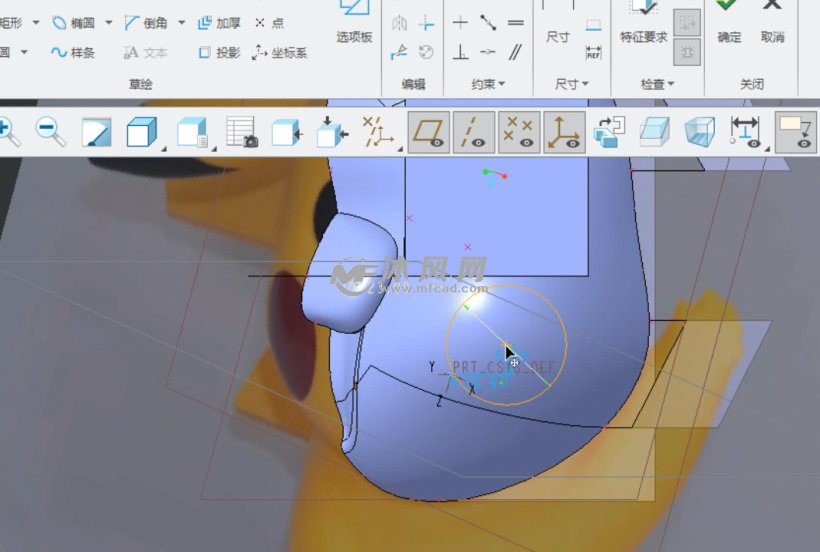Click the Rotate Resize icon in 编辑 group
Image resolution: width=820 pixels, height=552 pixels.
click(x=427, y=52)
